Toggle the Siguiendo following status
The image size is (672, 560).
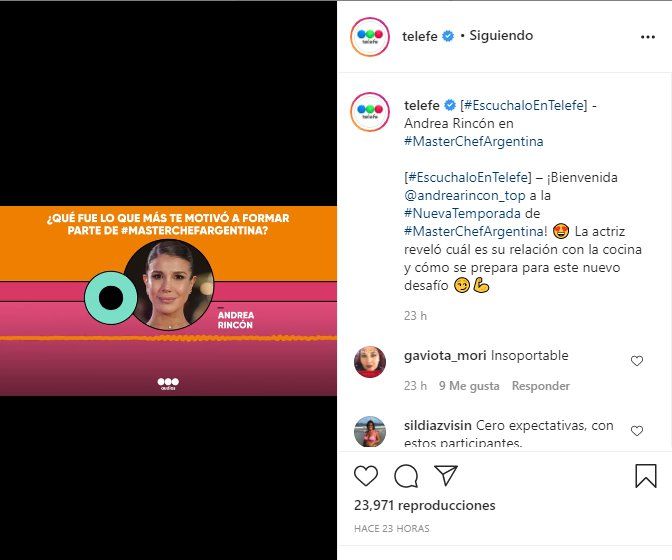click(501, 36)
